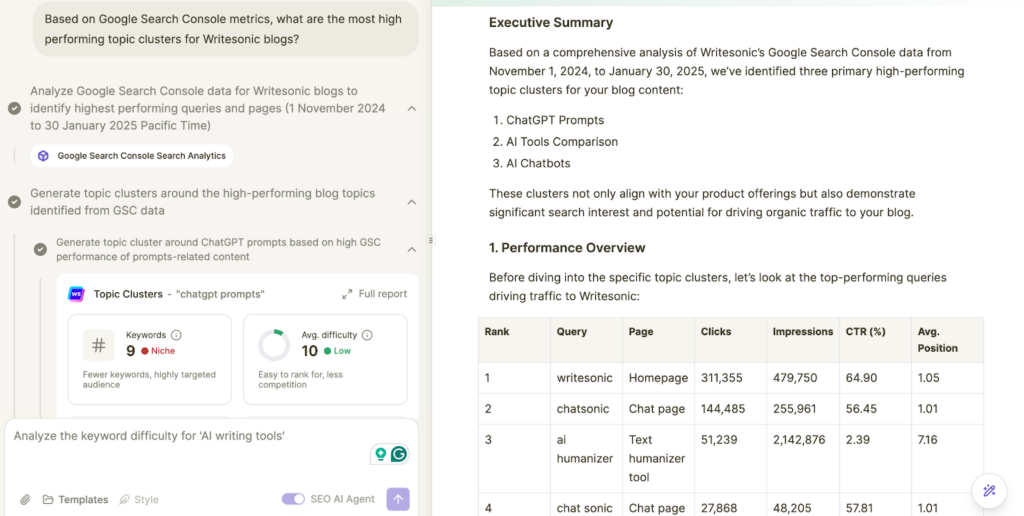1024x516 pixels.
Task: Click the 'Homepage' page cell
Action: tap(658, 378)
